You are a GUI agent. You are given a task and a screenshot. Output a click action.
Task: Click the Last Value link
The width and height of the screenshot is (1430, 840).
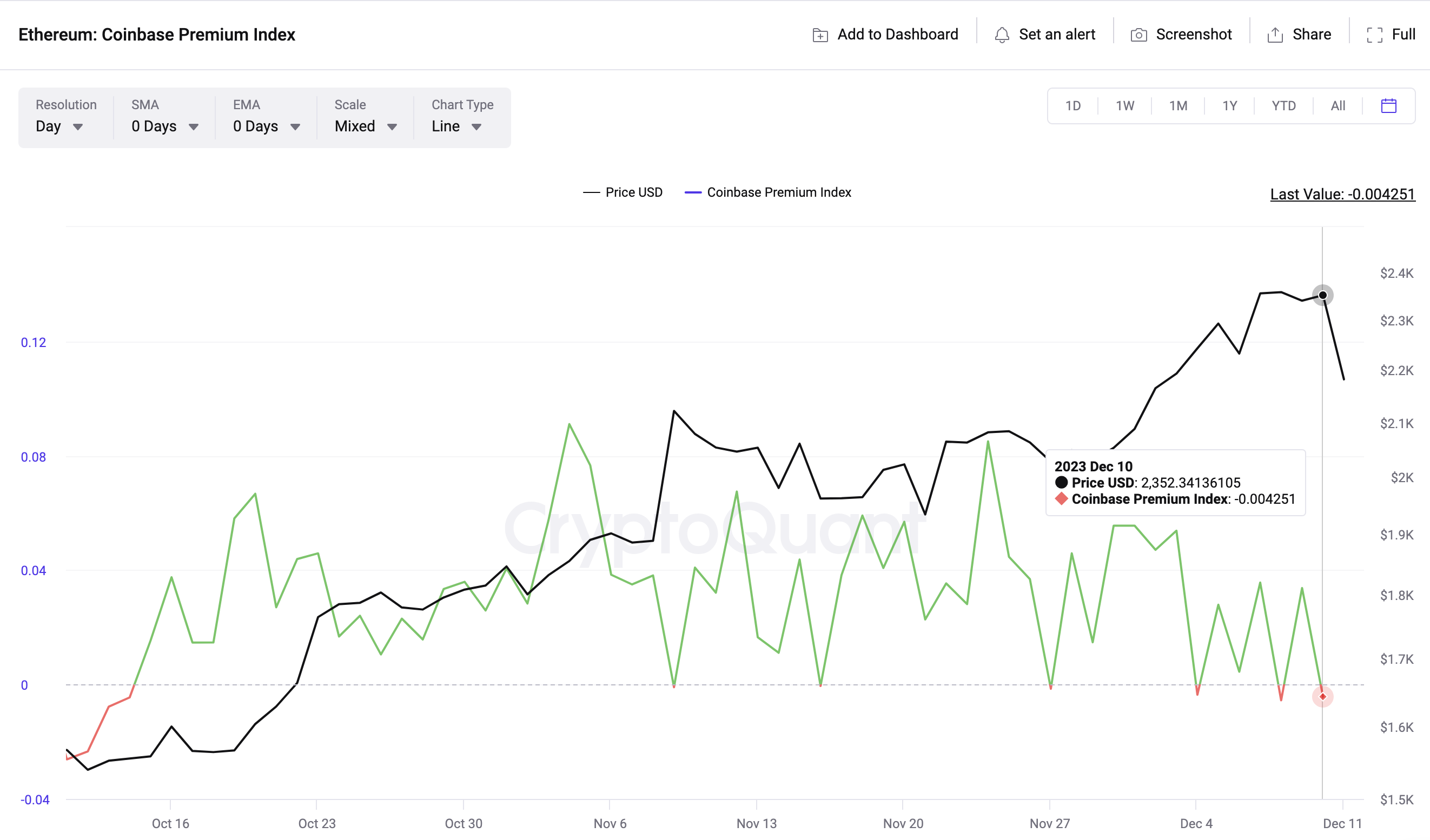pyautogui.click(x=1342, y=194)
